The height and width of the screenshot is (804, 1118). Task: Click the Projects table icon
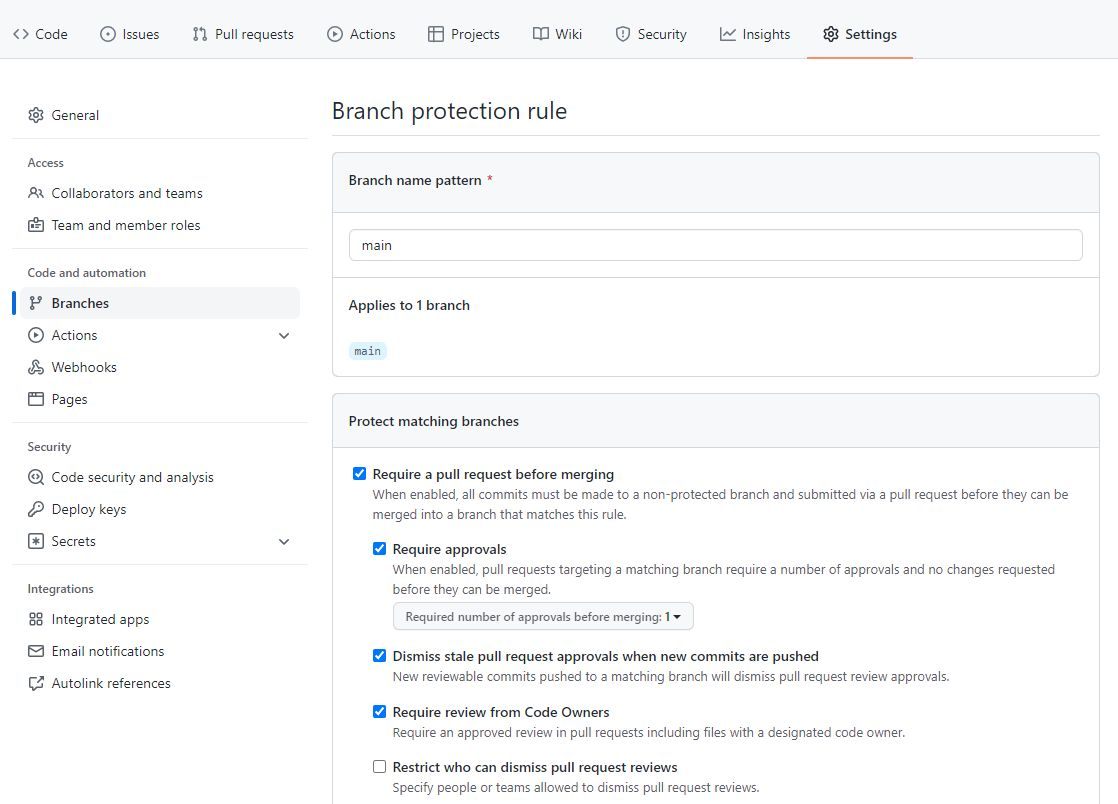[x=436, y=34]
